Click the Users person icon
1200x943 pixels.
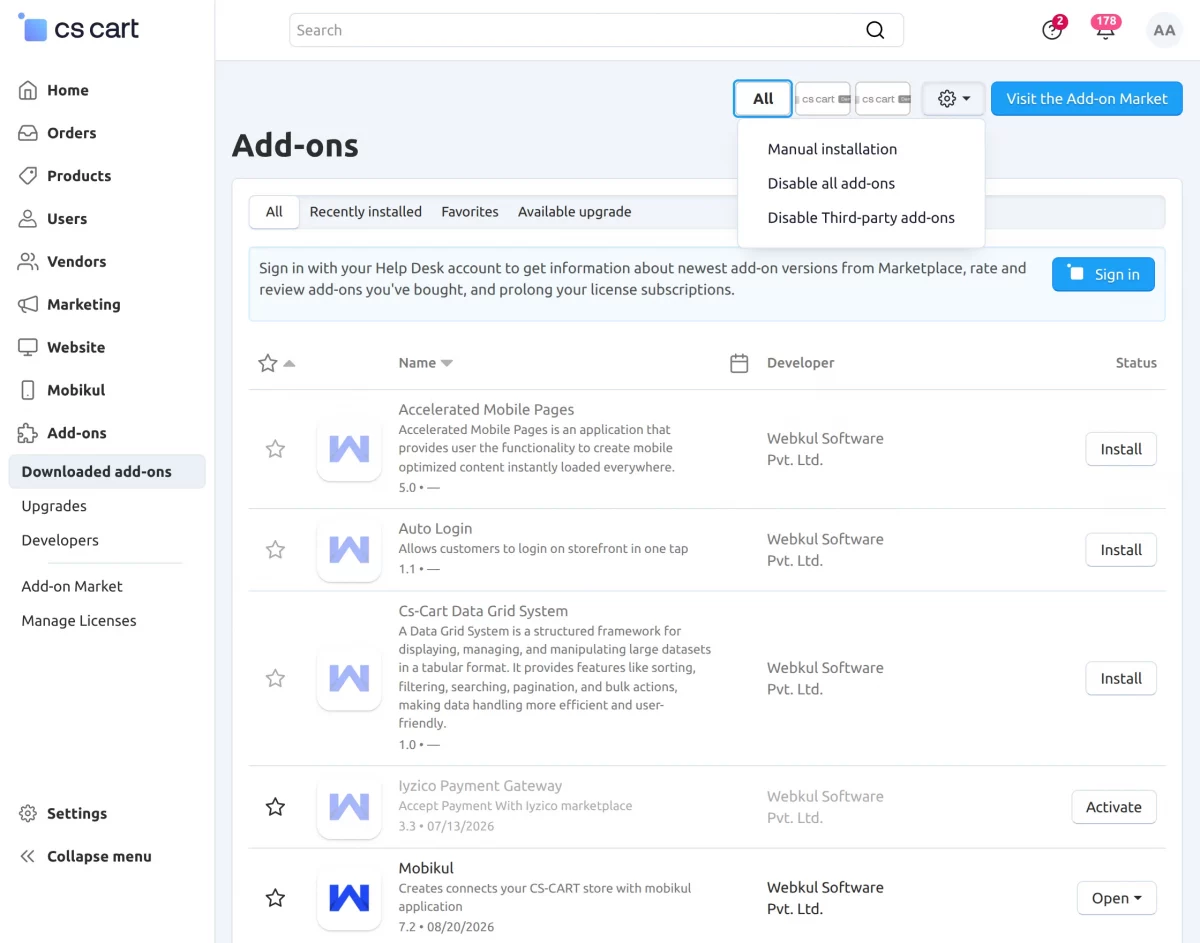(x=28, y=219)
